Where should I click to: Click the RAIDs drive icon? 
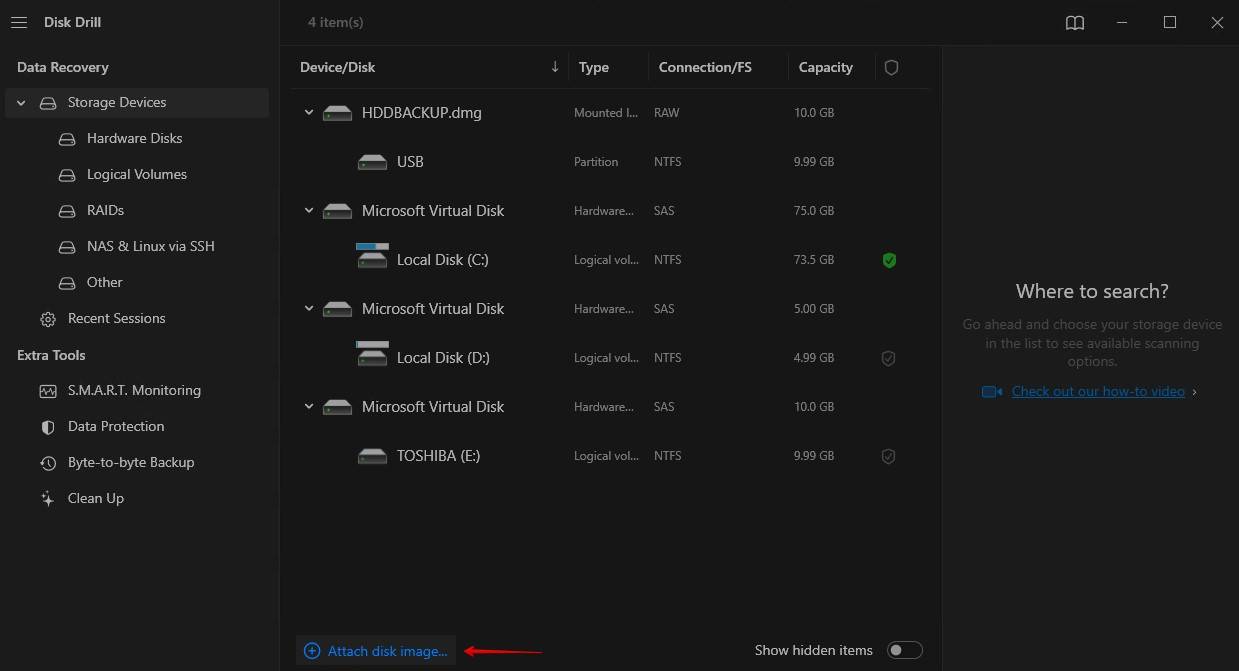point(67,211)
